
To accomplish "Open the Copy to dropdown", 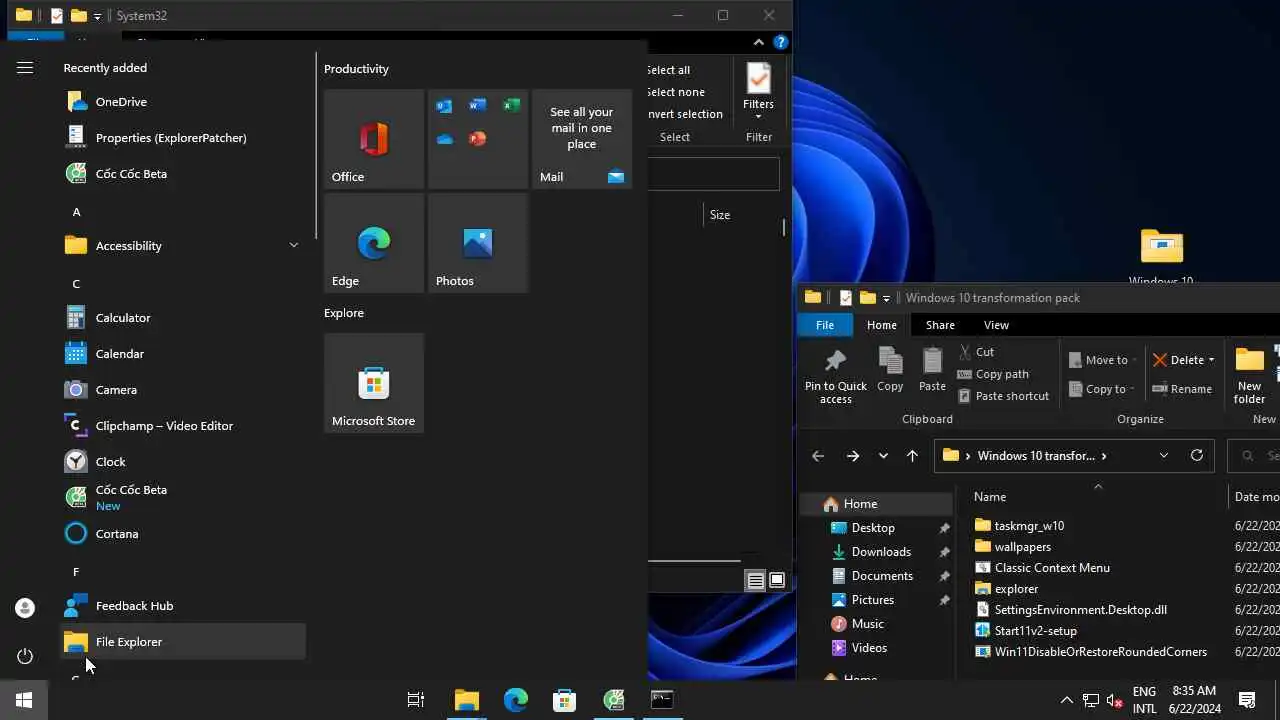I will point(1101,389).
